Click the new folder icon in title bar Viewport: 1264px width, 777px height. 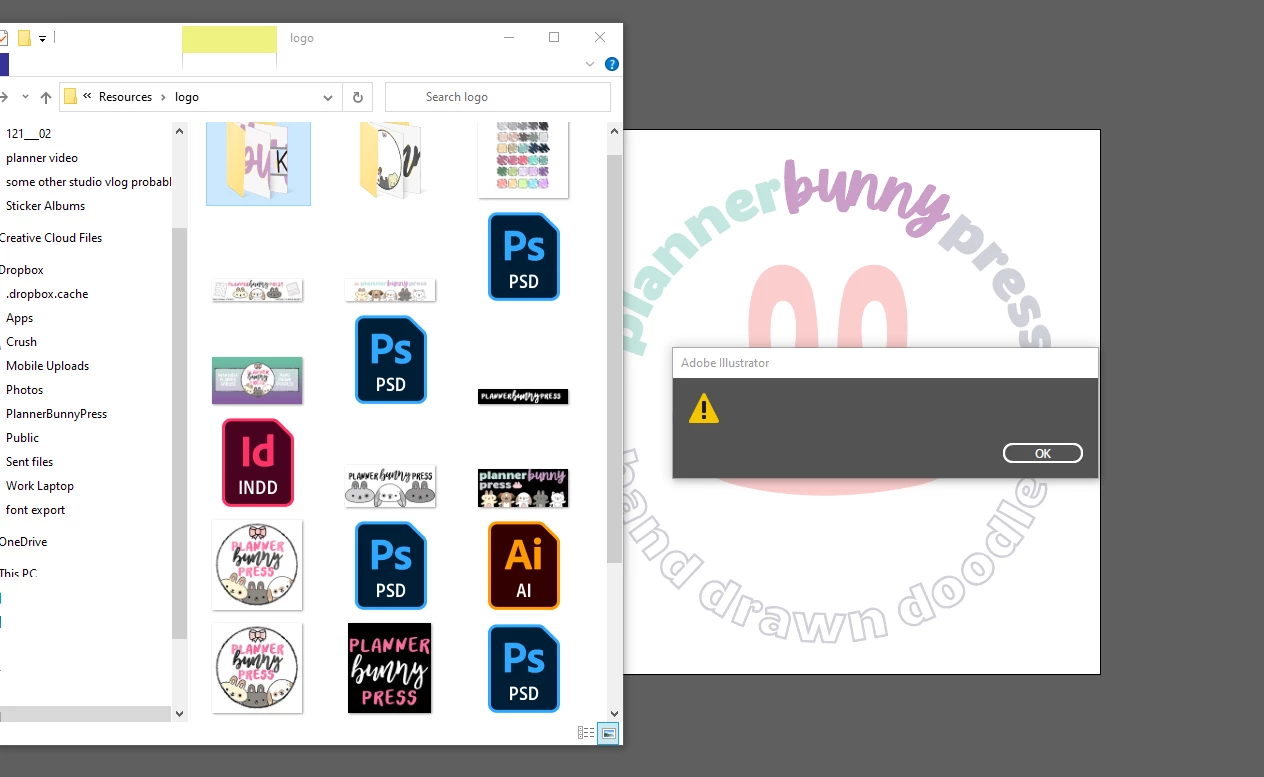[24, 38]
